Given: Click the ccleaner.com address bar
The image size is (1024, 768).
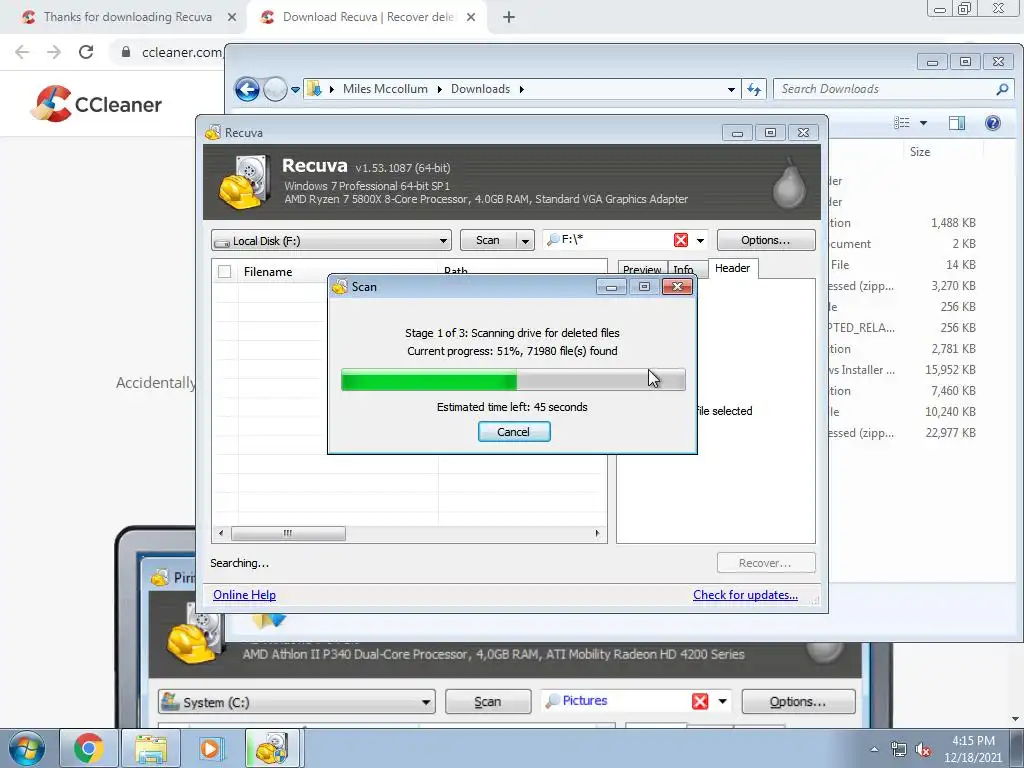Looking at the screenshot, I should [x=182, y=52].
